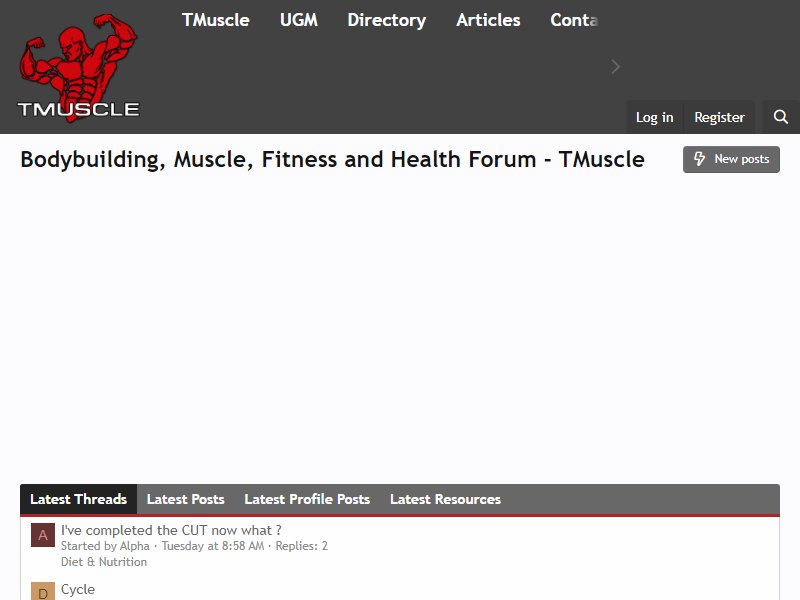Viewport: 800px width, 600px height.
Task: Switch to the Latest Posts tab
Action: click(186, 499)
